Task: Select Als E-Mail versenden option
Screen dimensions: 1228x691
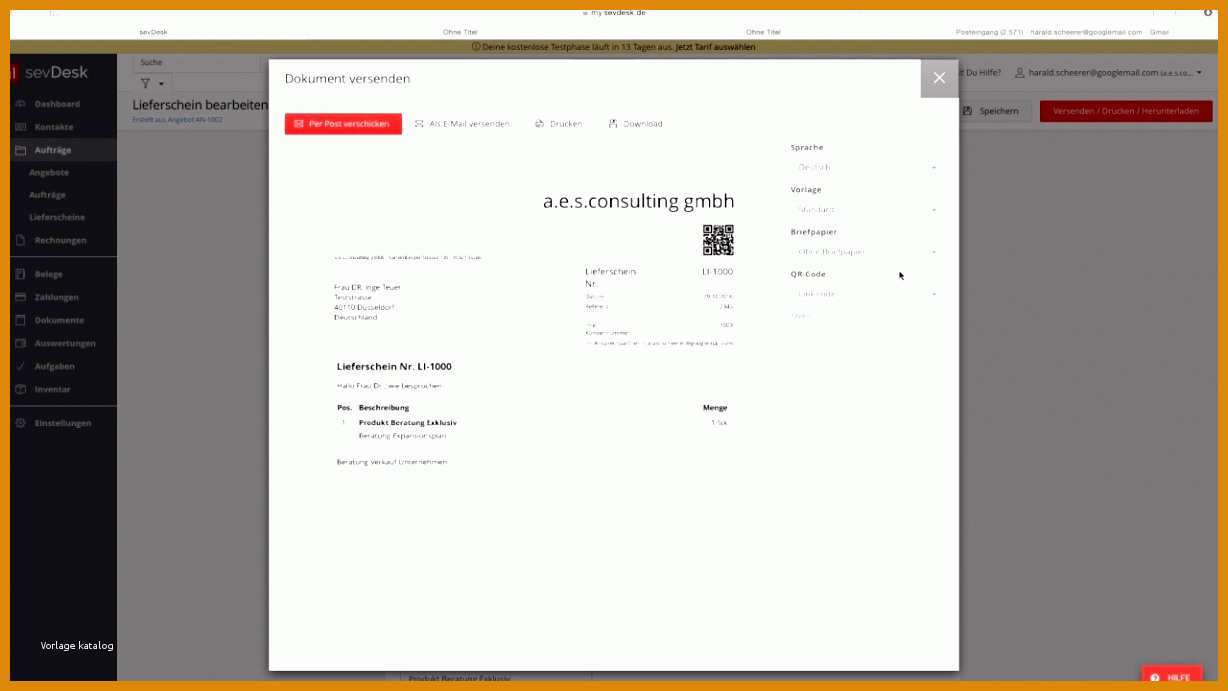Action: pos(462,124)
